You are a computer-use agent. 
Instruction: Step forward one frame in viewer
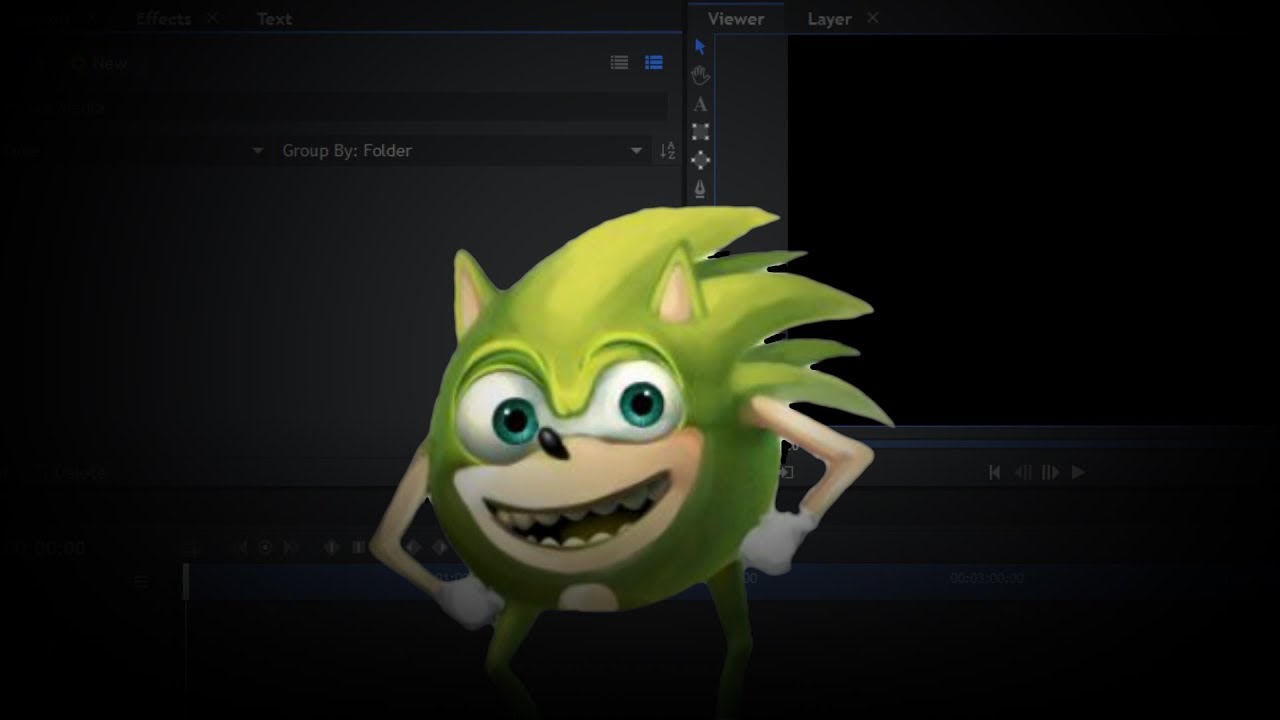1050,472
